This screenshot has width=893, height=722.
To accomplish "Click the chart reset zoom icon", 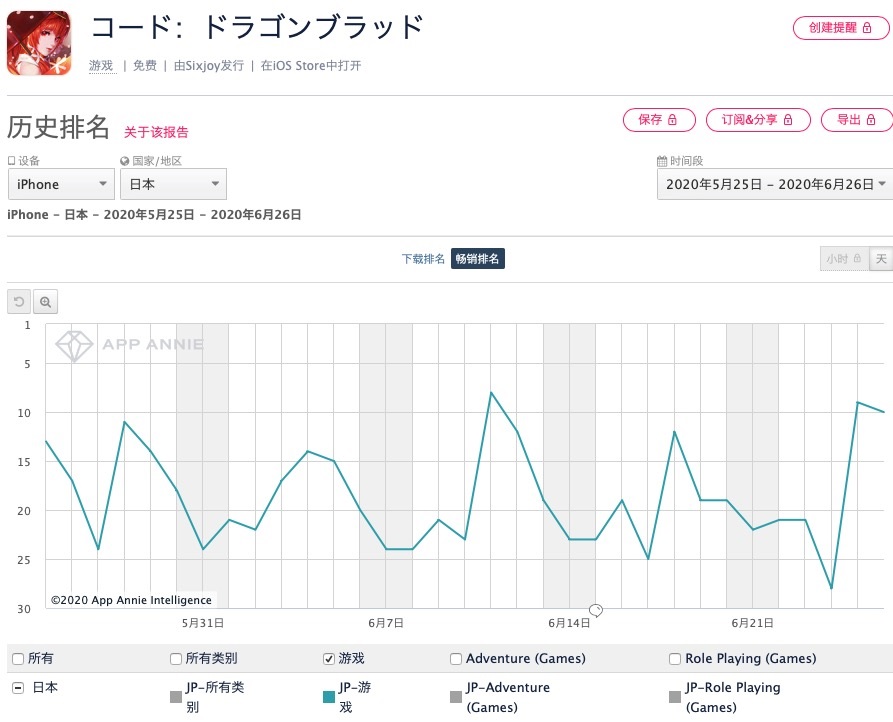I will point(19,302).
